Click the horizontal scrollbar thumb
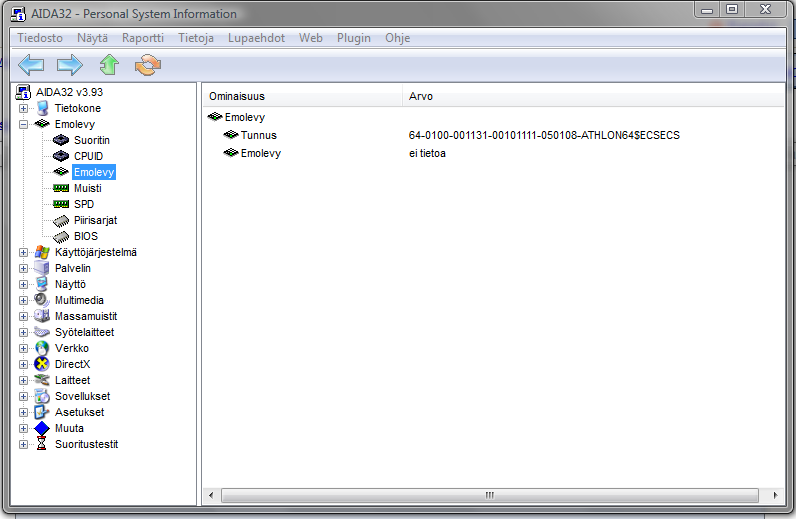796x519 pixels. (490, 495)
